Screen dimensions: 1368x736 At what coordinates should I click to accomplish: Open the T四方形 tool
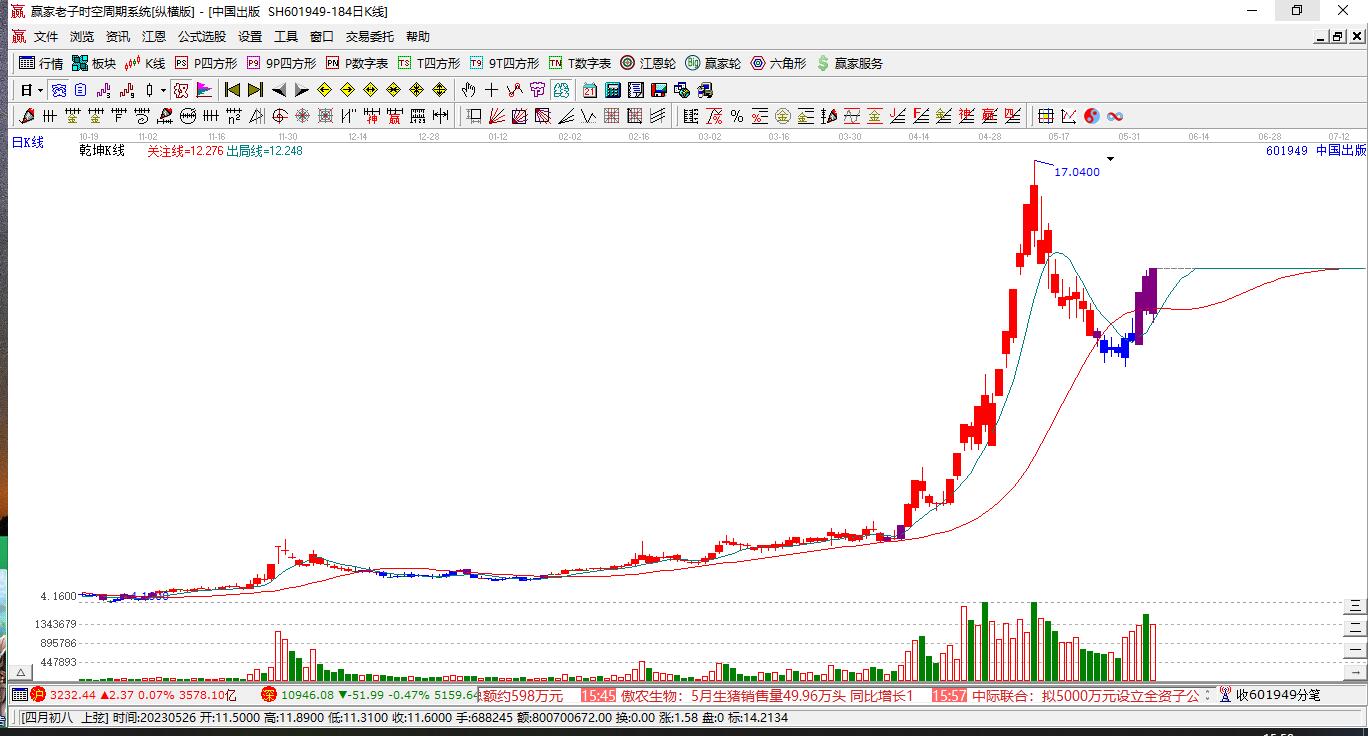429,63
